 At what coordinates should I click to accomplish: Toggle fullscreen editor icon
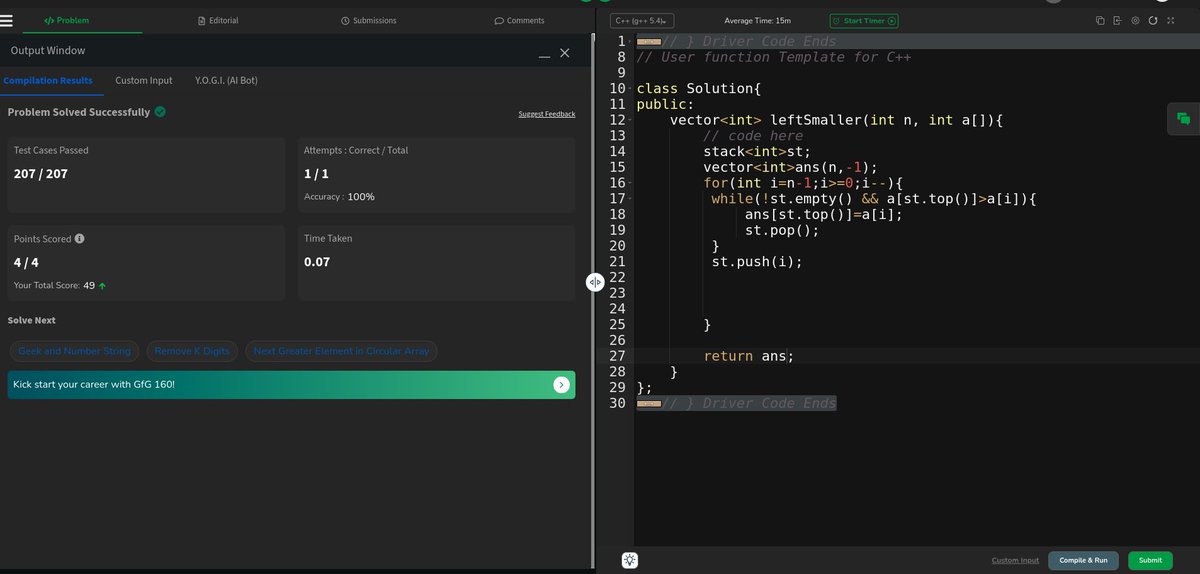coord(1170,20)
